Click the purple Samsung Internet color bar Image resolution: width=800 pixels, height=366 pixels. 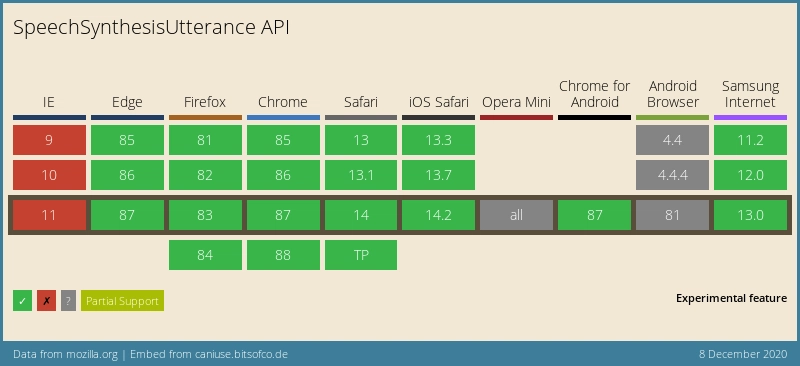tap(751, 117)
